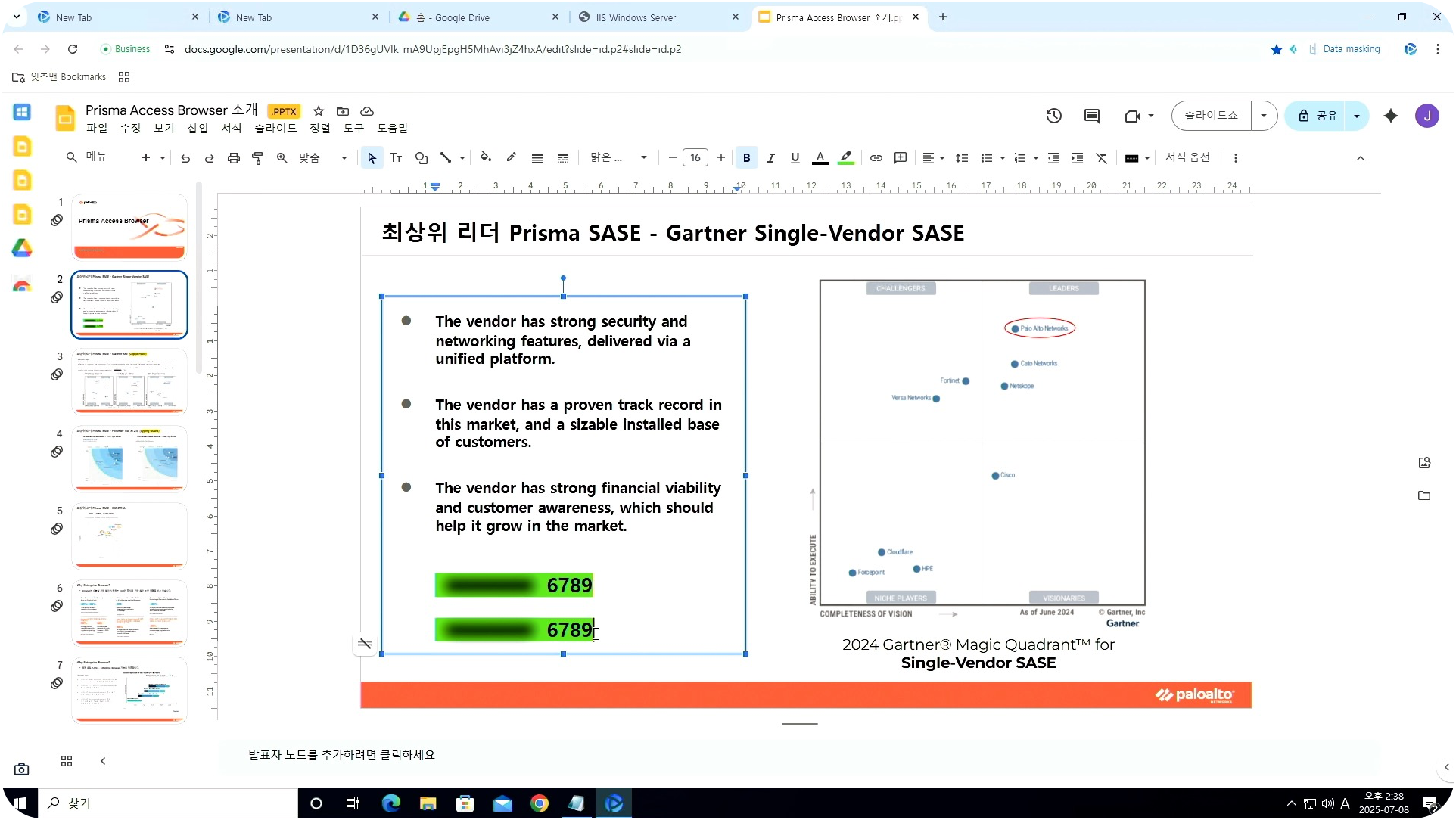Open the 파일 menu

[97, 129]
